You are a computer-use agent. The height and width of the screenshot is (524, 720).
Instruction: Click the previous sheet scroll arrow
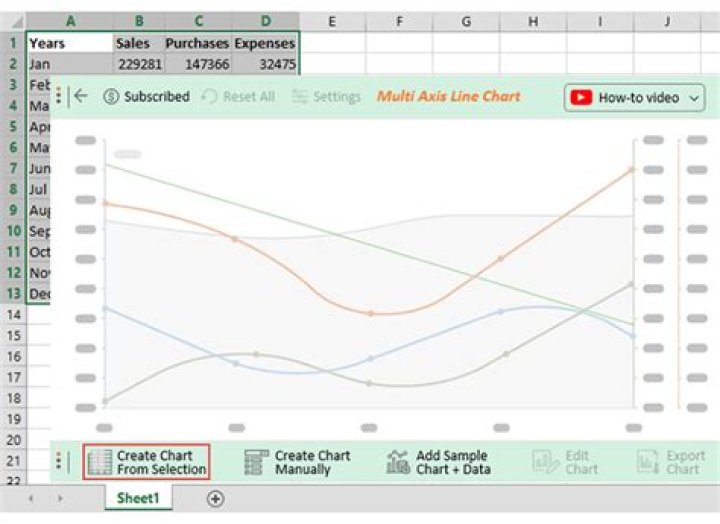click(31, 498)
